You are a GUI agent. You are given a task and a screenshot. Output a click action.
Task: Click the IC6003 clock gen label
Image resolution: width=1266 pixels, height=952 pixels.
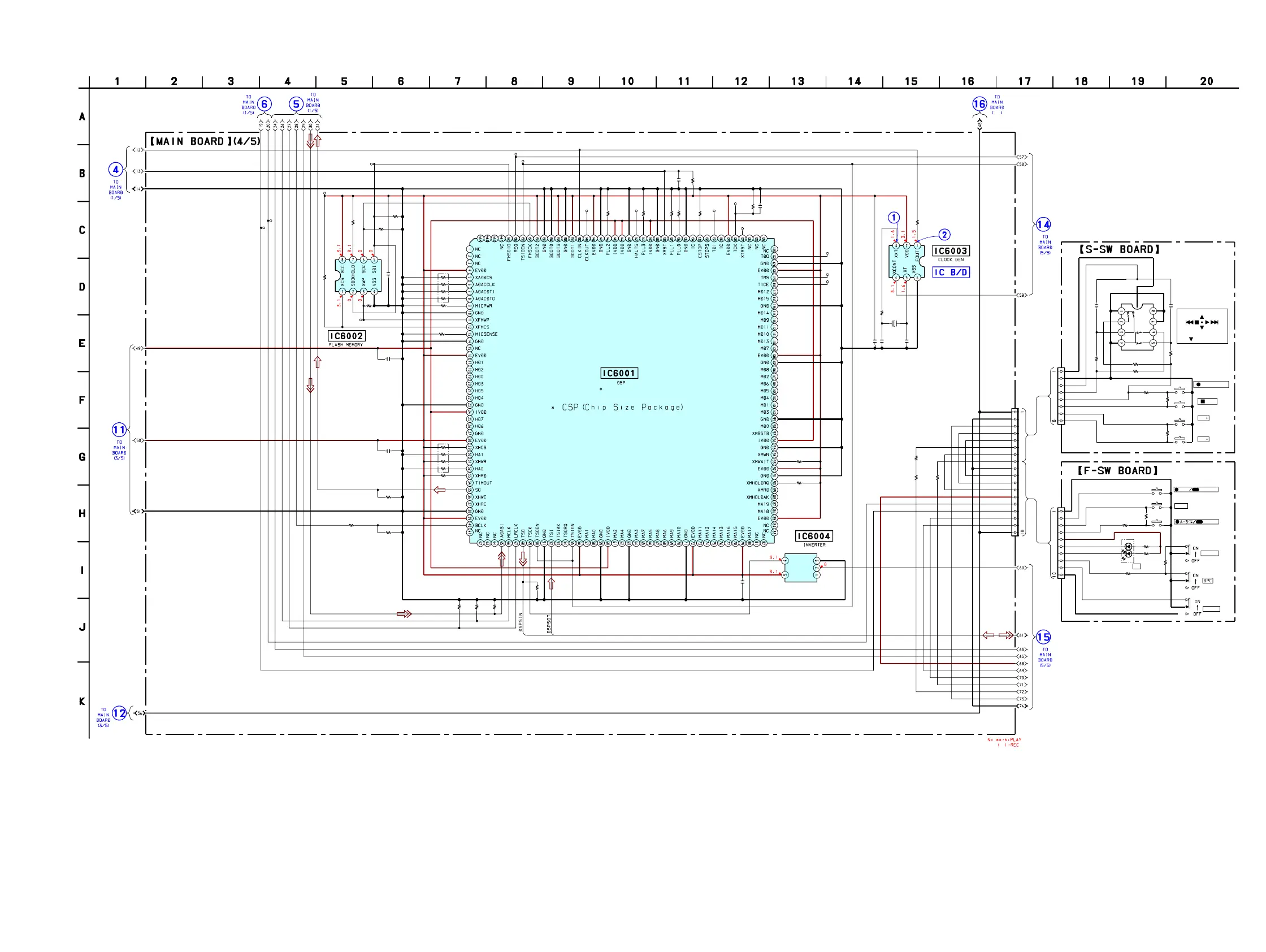click(951, 251)
